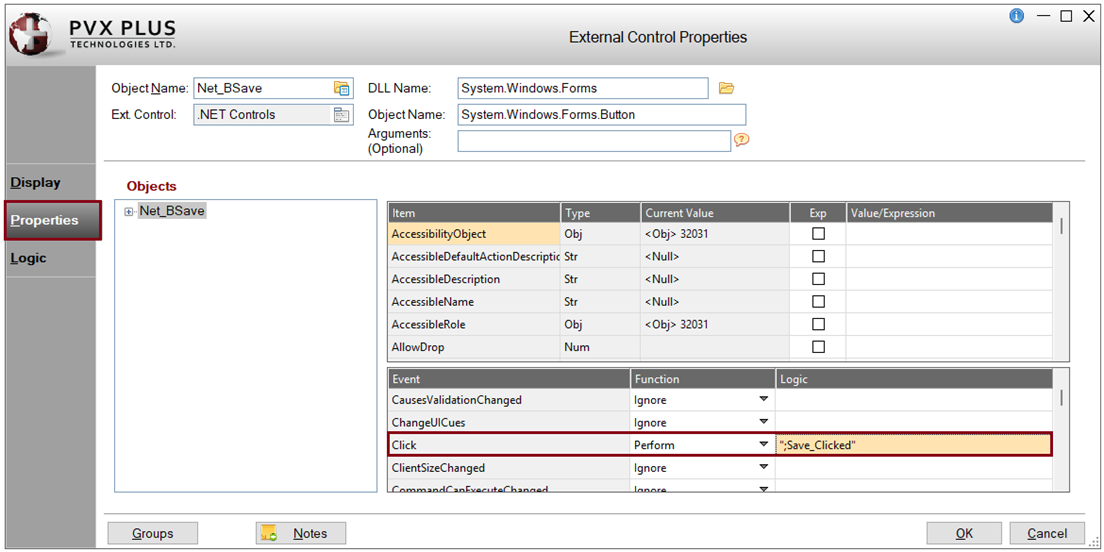The width and height of the screenshot is (1104, 552).
Task: Click the properties grid vertical scrollbar
Action: coord(1061,228)
